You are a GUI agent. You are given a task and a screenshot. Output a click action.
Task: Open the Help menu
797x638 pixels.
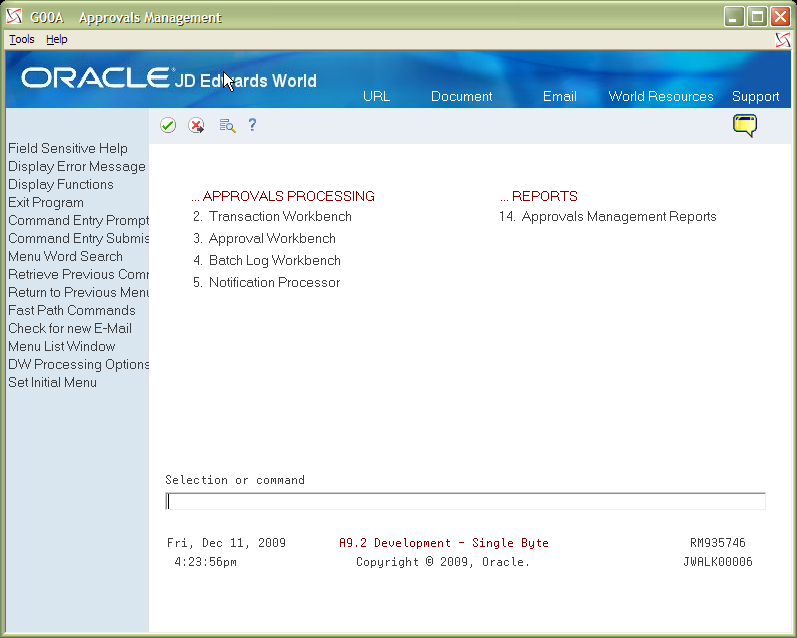click(x=56, y=39)
